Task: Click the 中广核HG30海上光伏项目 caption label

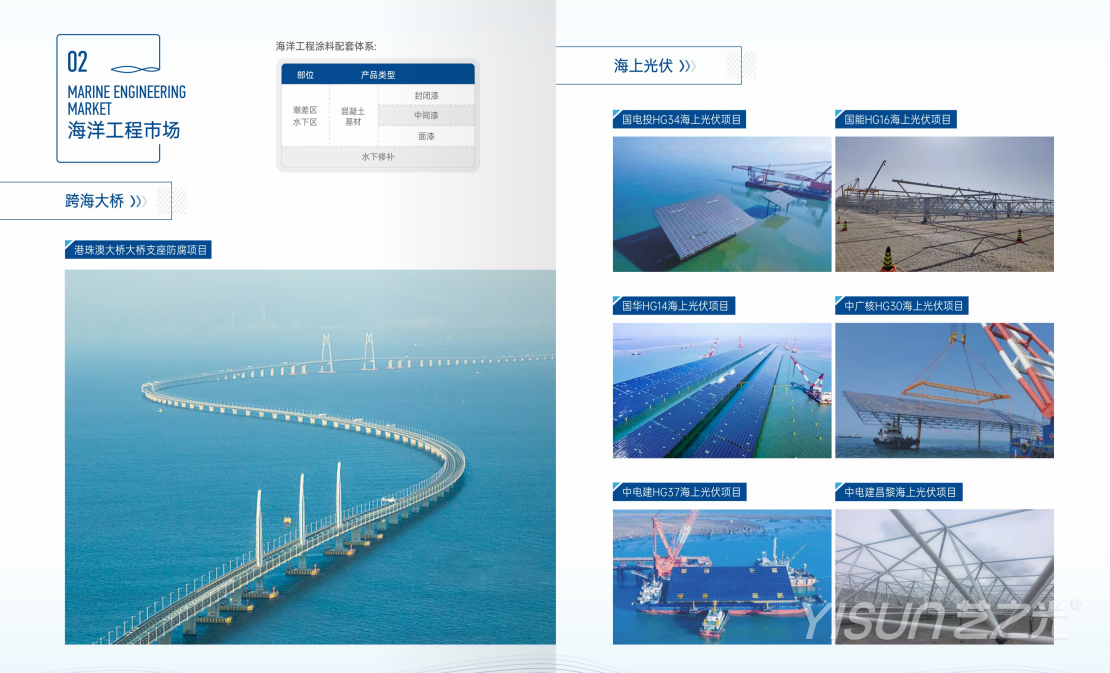Action: click(904, 306)
